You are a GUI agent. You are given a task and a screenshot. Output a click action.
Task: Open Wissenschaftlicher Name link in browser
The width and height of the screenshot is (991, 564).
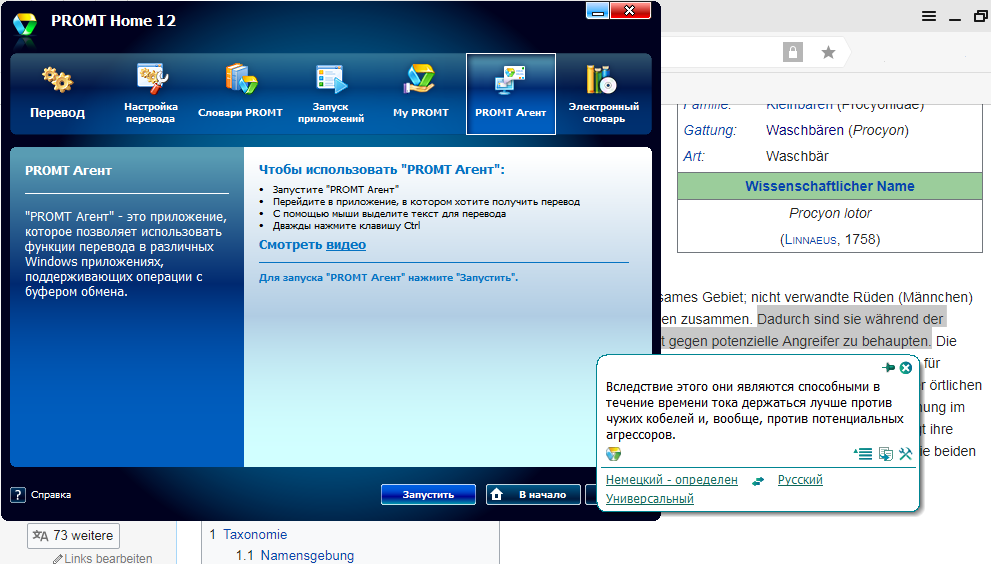(x=830, y=186)
